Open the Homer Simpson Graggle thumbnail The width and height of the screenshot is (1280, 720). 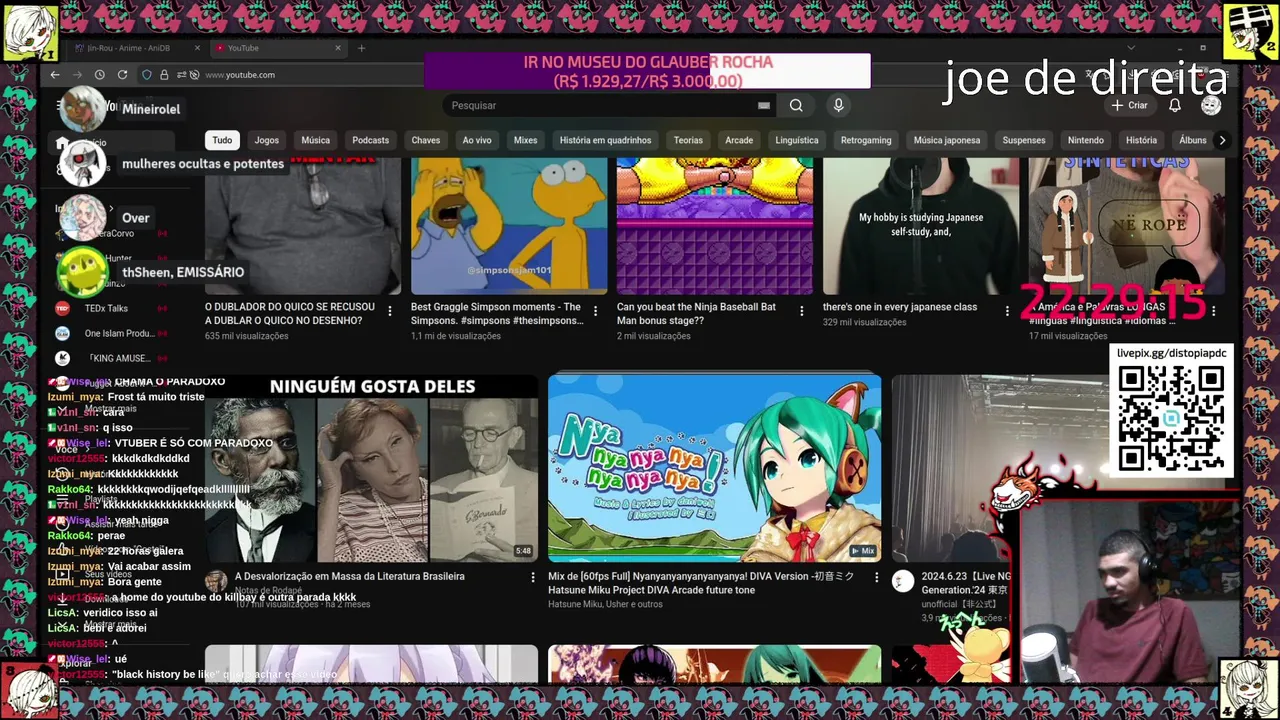pyautogui.click(x=509, y=226)
